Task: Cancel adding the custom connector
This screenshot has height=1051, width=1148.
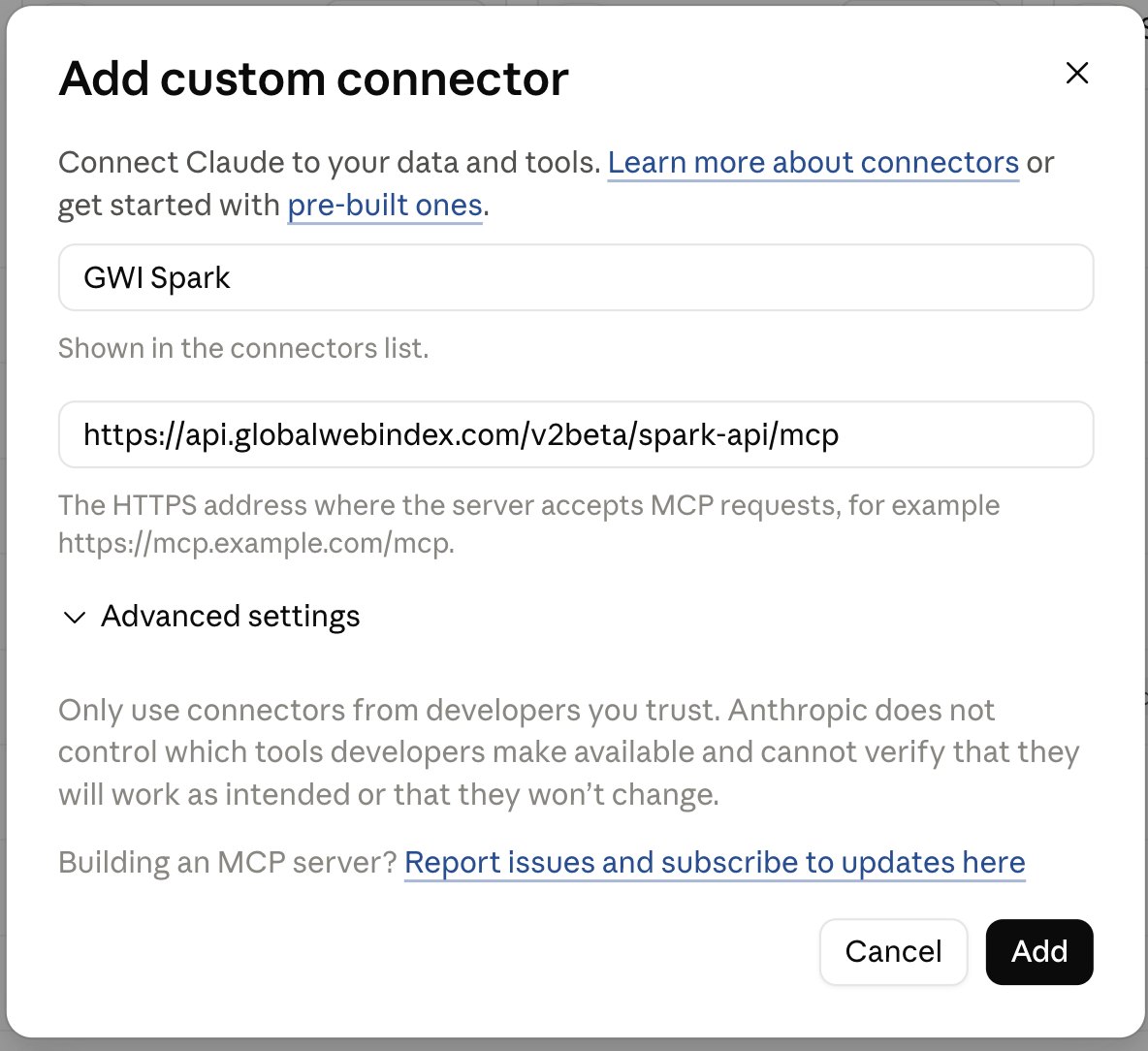Action: [893, 951]
